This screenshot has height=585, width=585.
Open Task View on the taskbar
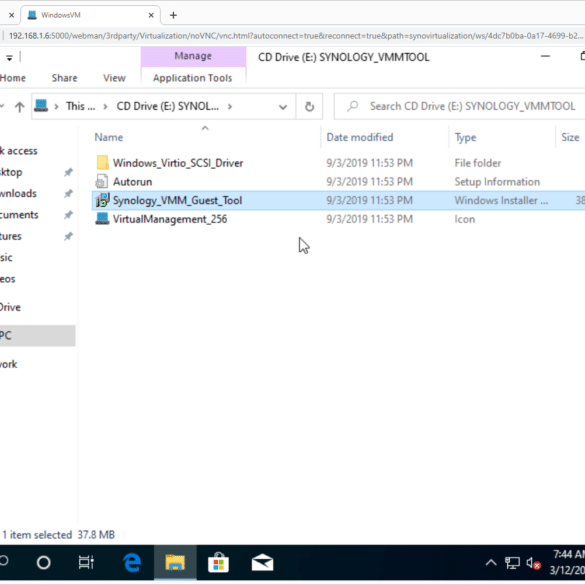pyautogui.click(x=86, y=563)
